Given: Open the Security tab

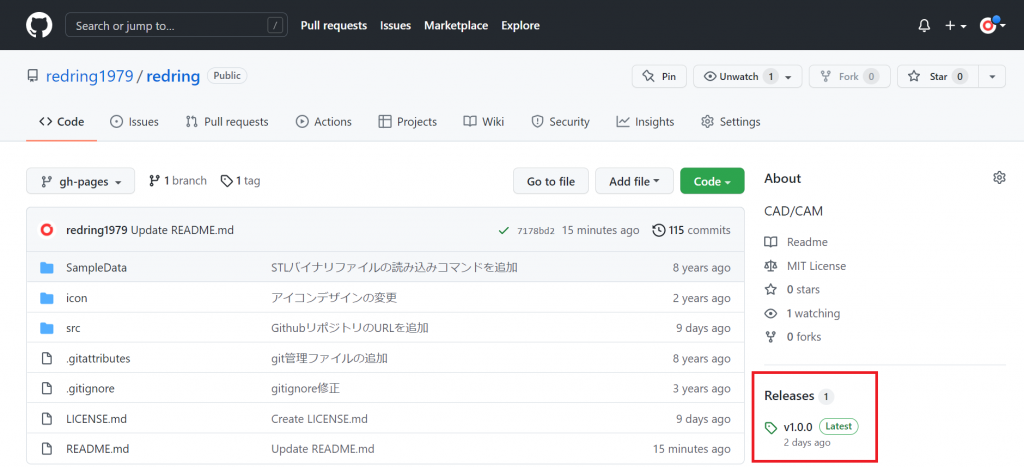Looking at the screenshot, I should 560,121.
